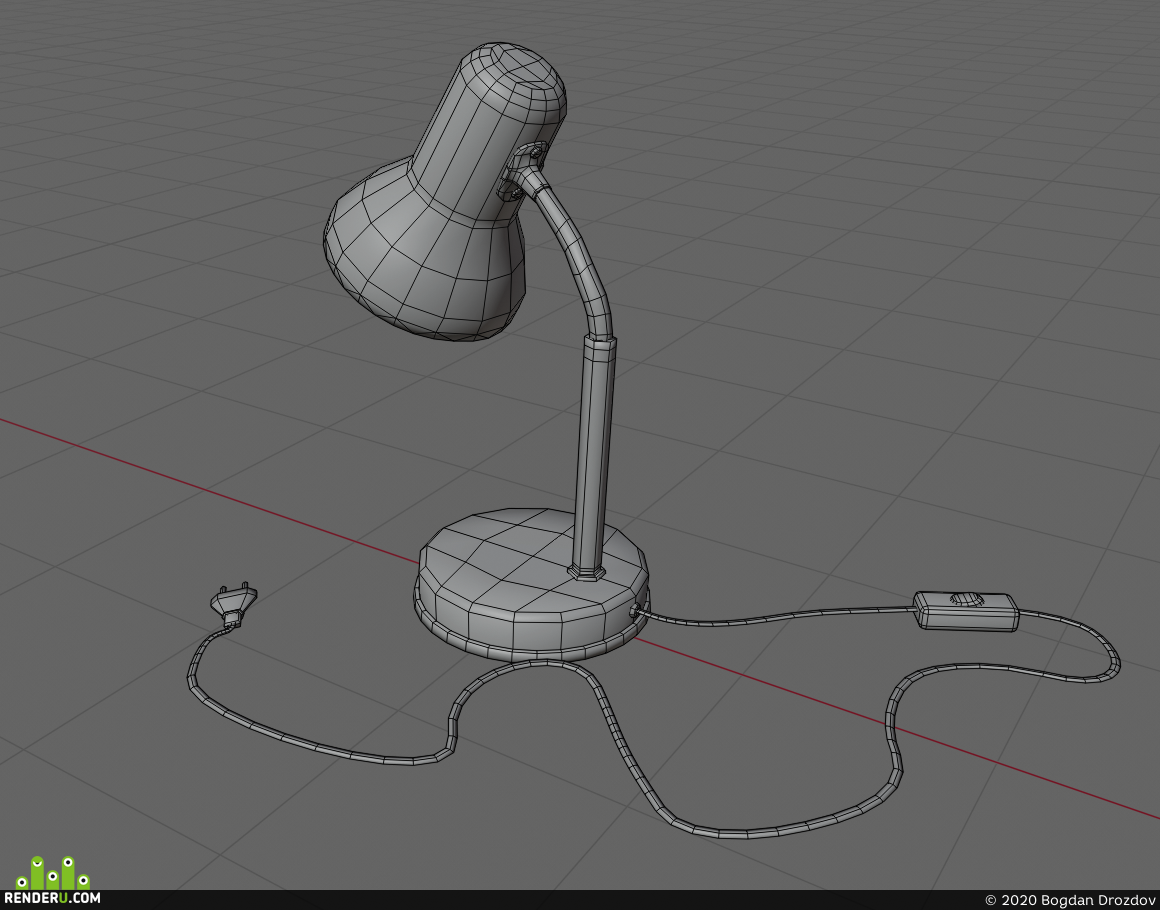Image resolution: width=1160 pixels, height=910 pixels.
Task: Click the power plug at cord end
Action: click(x=233, y=604)
